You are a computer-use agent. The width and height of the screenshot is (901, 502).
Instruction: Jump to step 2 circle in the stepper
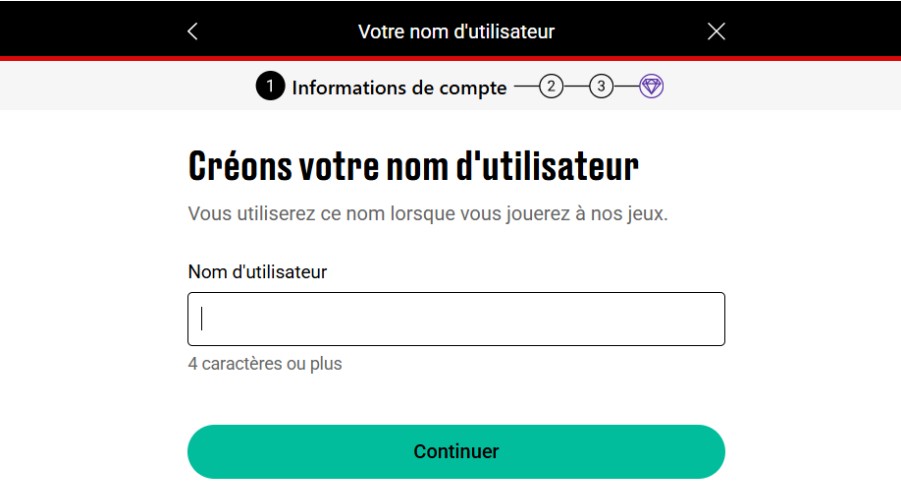pyautogui.click(x=551, y=87)
